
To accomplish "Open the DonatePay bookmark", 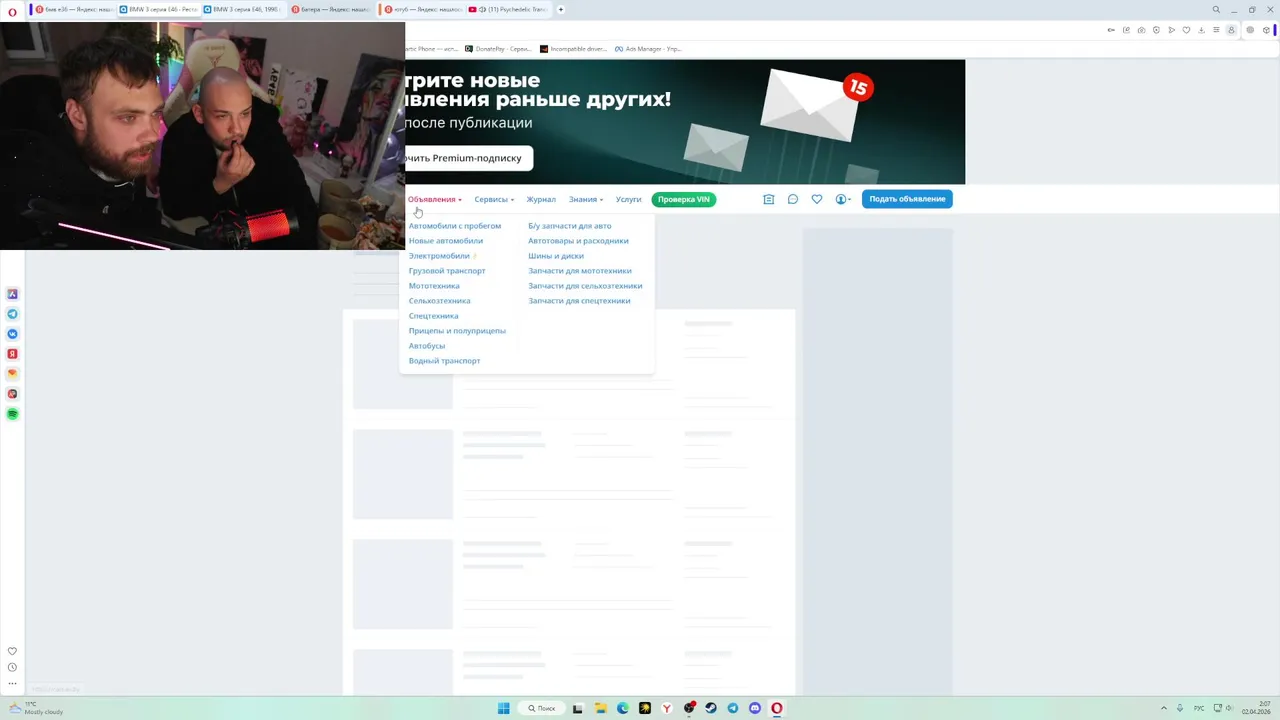I will [x=498, y=49].
